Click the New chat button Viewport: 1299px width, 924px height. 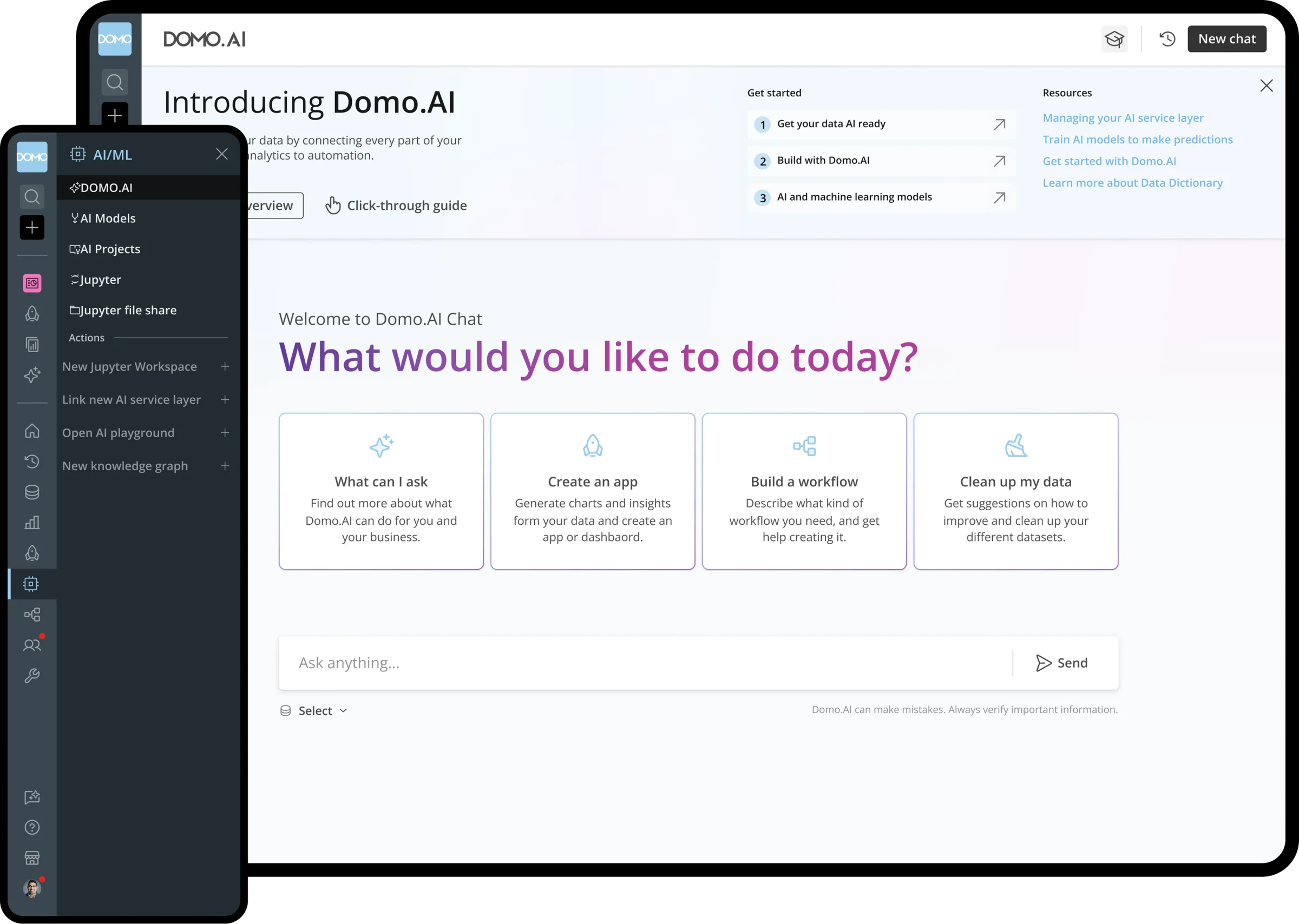pos(1226,39)
